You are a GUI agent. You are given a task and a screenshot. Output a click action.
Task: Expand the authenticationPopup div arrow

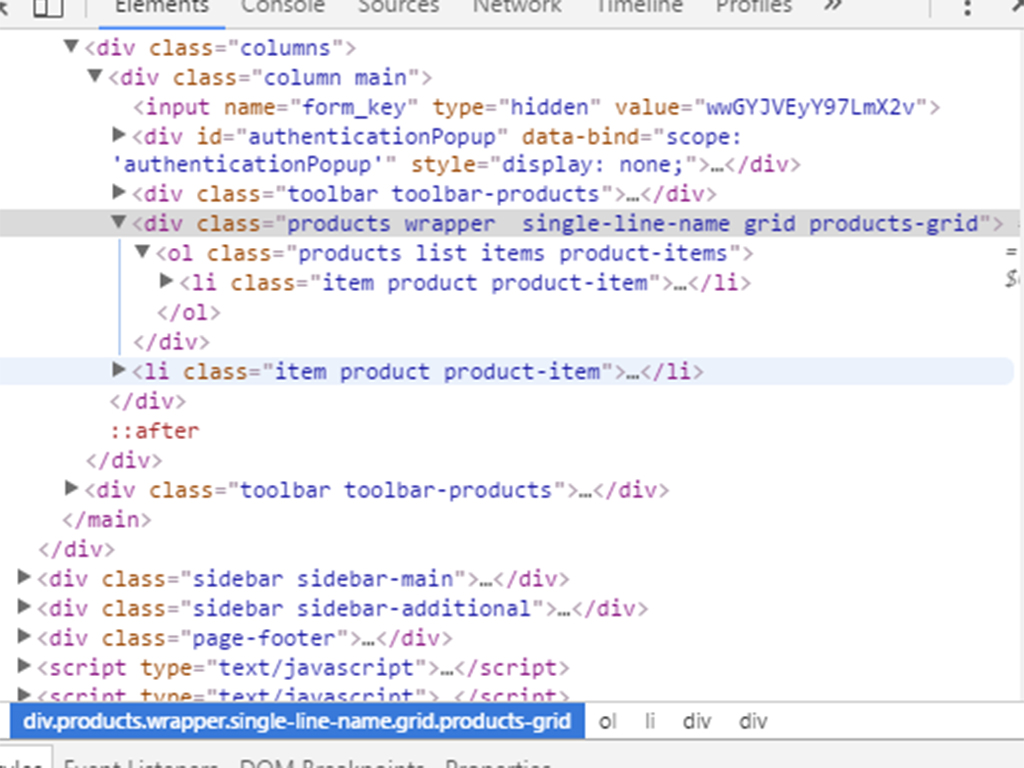[119, 135]
